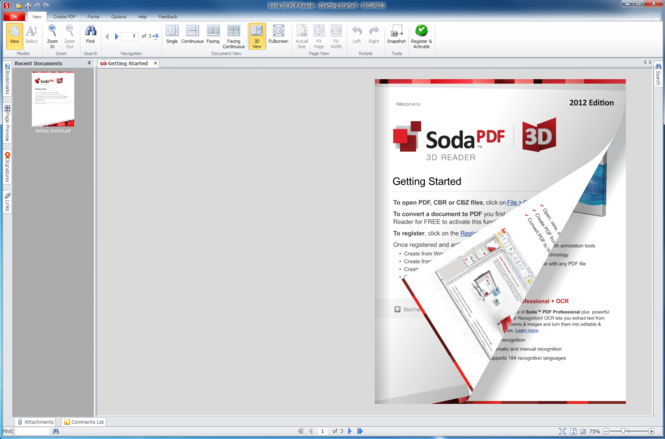This screenshot has height=439, width=665.
Task: Click the Redo quick-access arrow
Action: [46, 6]
